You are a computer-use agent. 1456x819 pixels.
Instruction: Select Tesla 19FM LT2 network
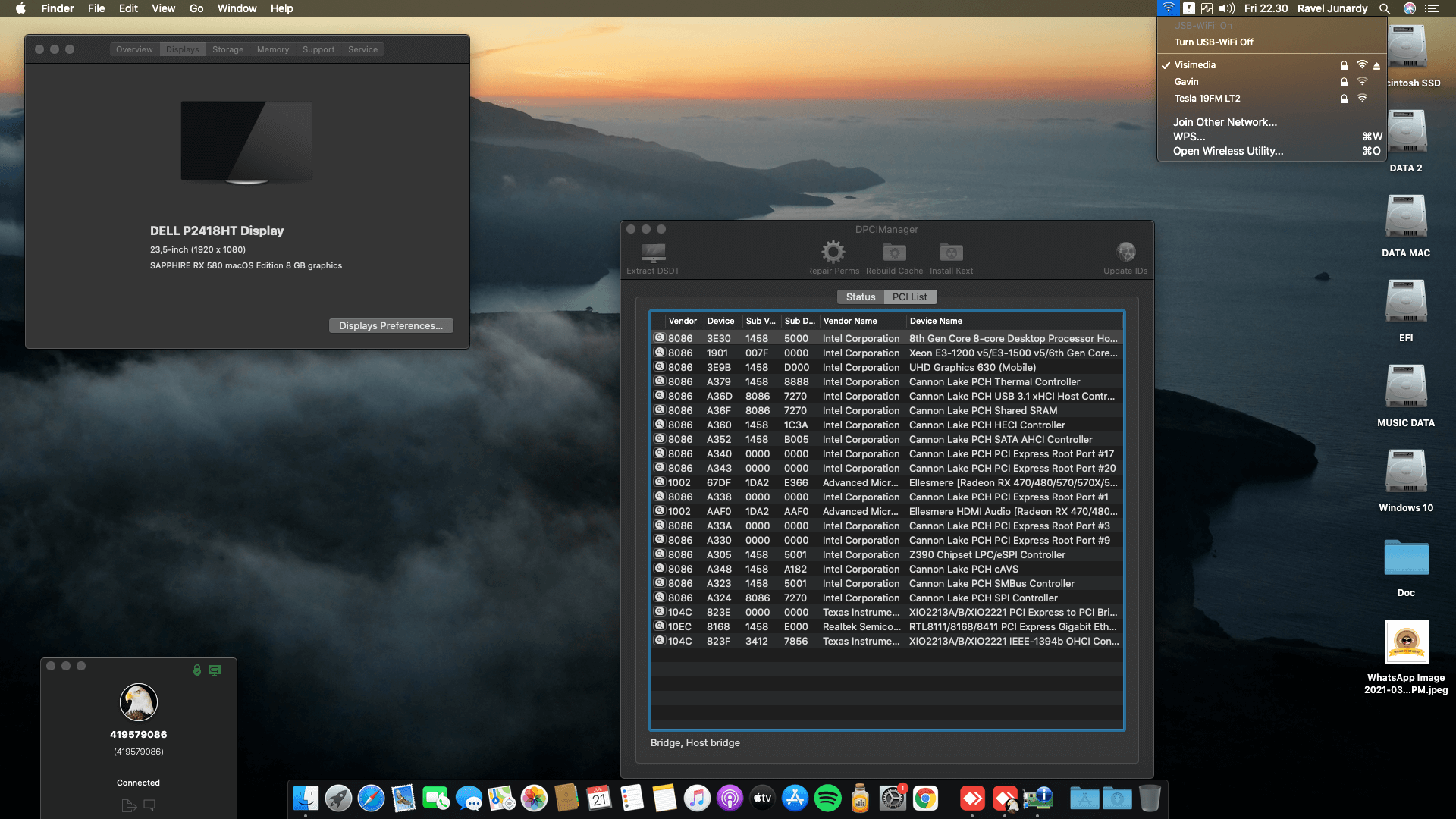(1272, 99)
